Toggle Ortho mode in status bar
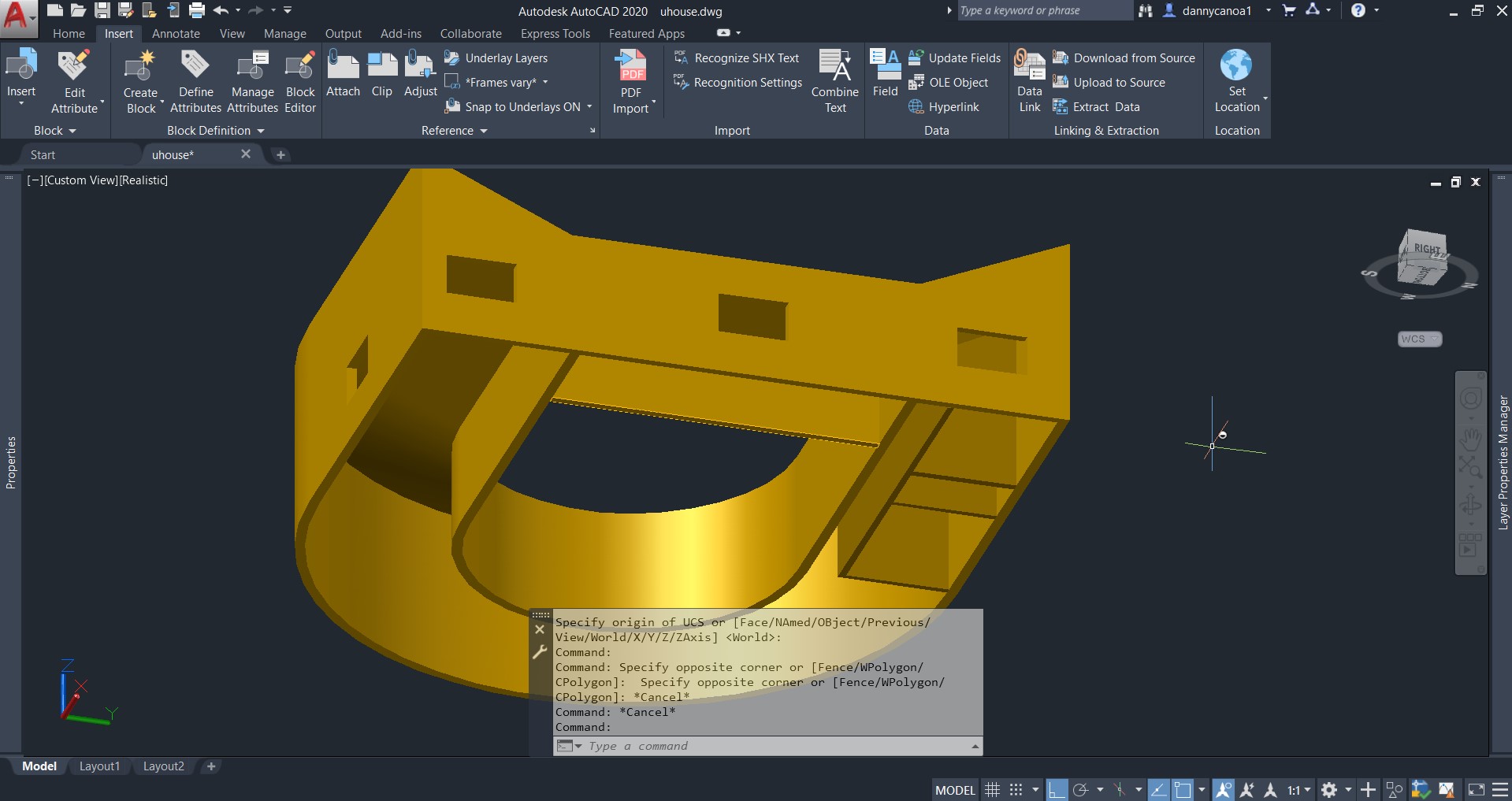This screenshot has height=801, width=1512. point(1057,789)
